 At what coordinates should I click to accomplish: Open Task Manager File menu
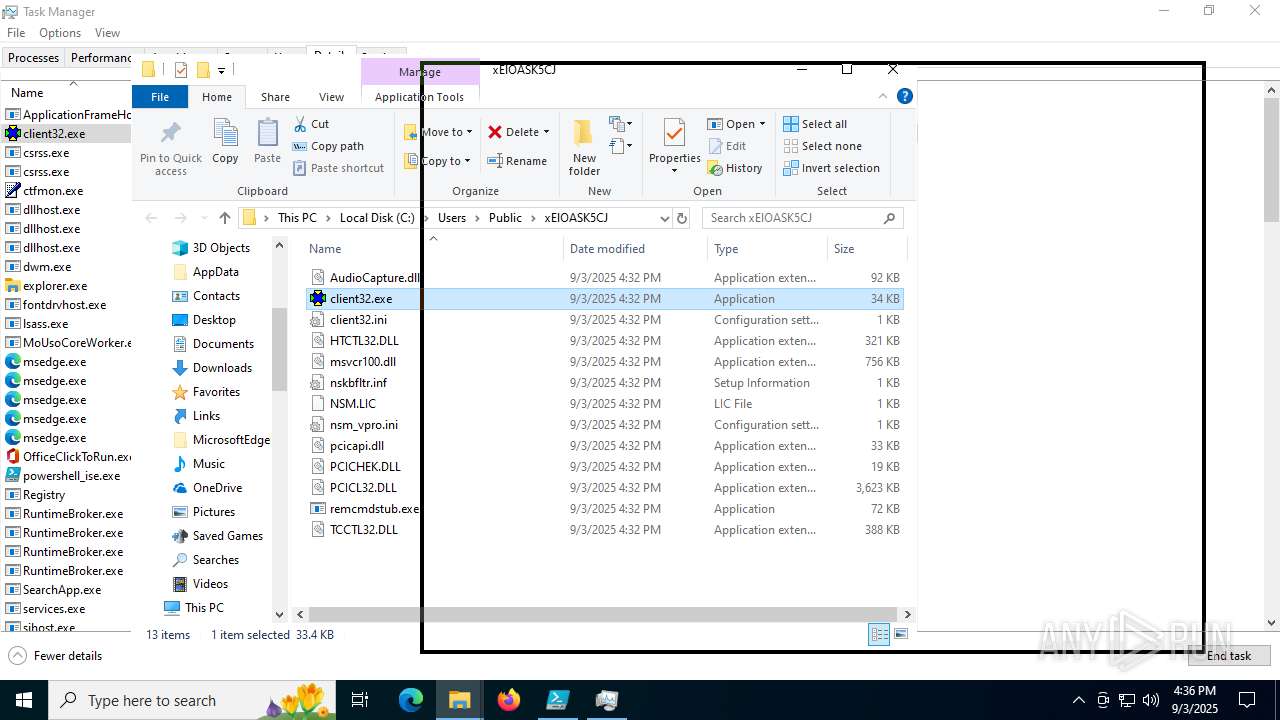point(16,33)
